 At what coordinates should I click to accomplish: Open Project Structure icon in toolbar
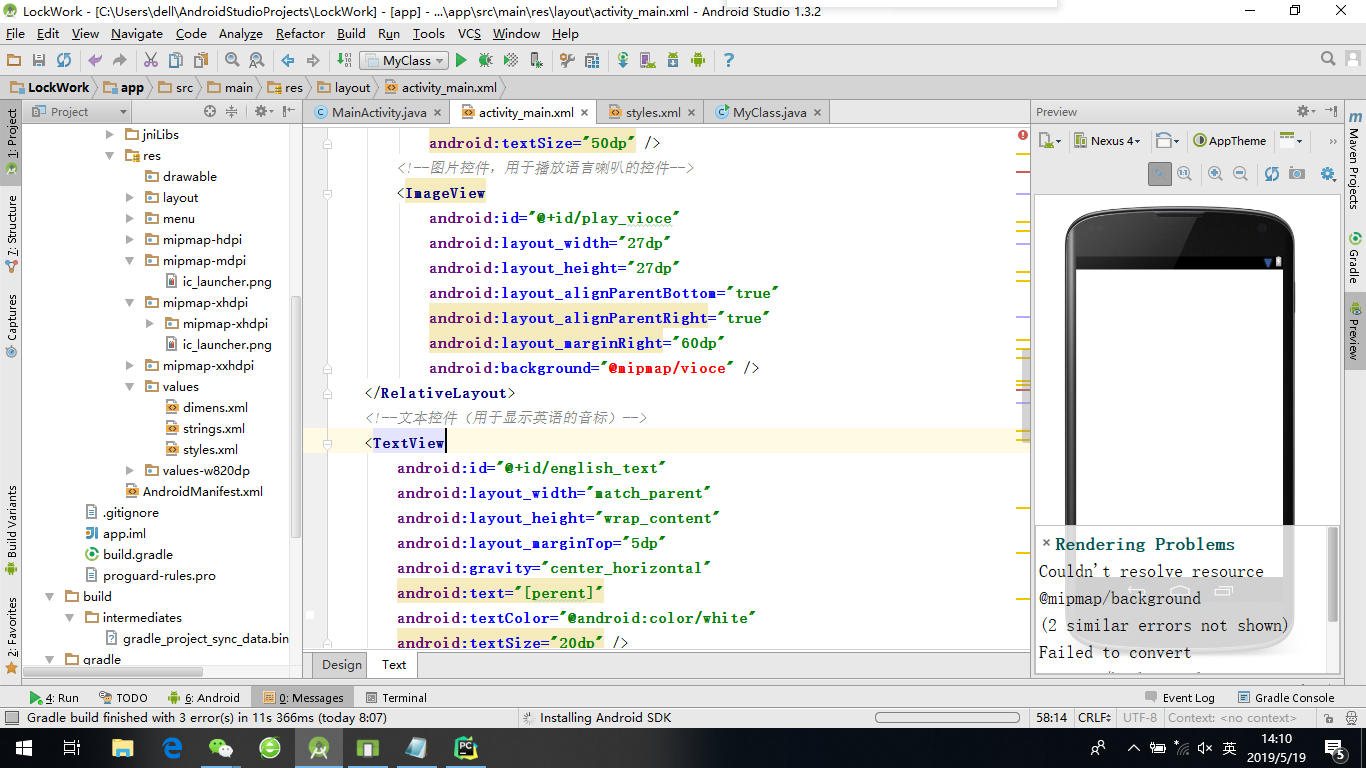coord(592,60)
